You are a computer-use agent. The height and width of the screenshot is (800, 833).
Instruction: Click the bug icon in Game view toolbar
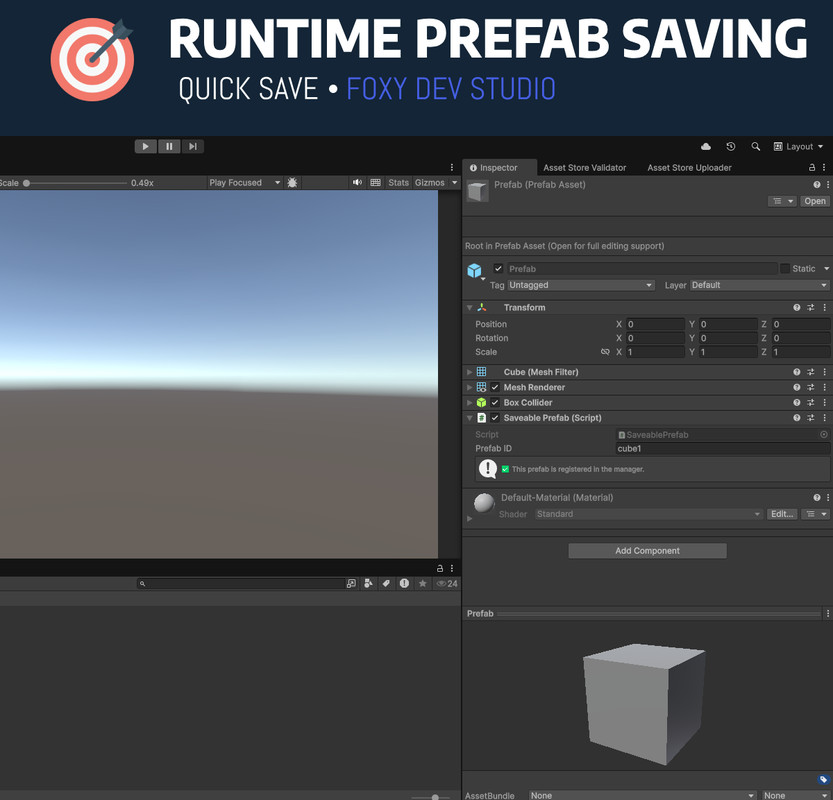pos(292,183)
